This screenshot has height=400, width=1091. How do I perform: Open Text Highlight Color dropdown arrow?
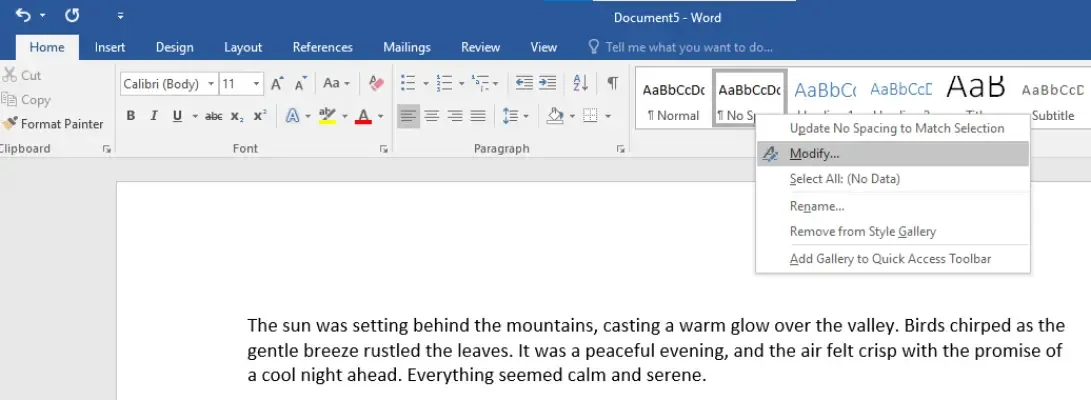(344, 116)
